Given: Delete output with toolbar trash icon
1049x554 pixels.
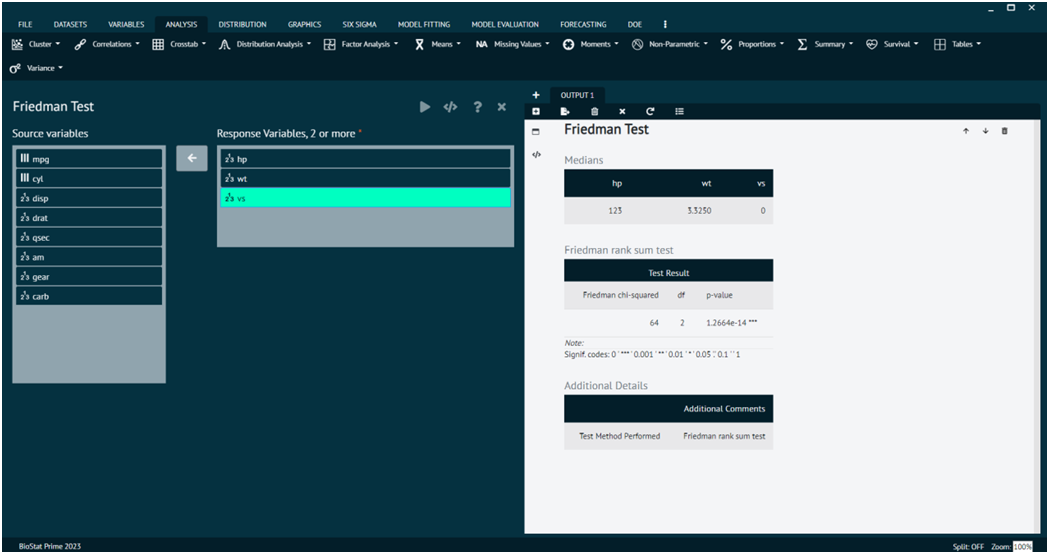Looking at the screenshot, I should click(x=595, y=112).
